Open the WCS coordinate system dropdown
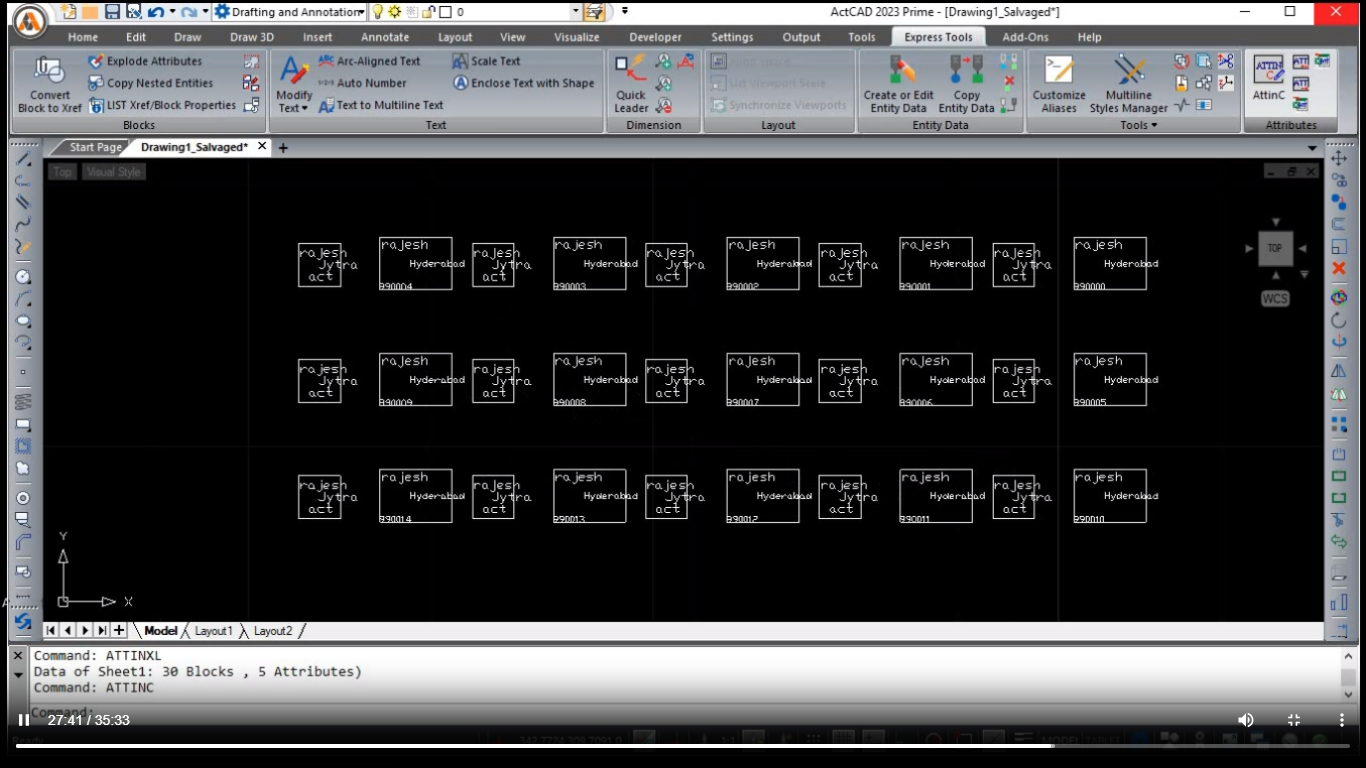This screenshot has height=768, width=1366. pos(1275,299)
